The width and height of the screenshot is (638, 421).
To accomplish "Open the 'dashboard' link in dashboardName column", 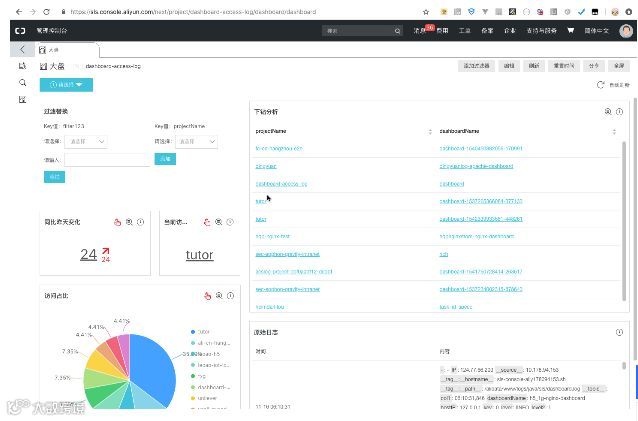I will pos(452,184).
